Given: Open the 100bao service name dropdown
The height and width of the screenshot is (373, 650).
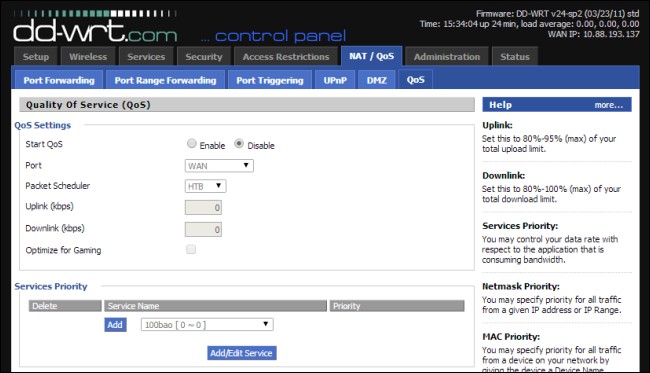Looking at the screenshot, I should tap(207, 325).
